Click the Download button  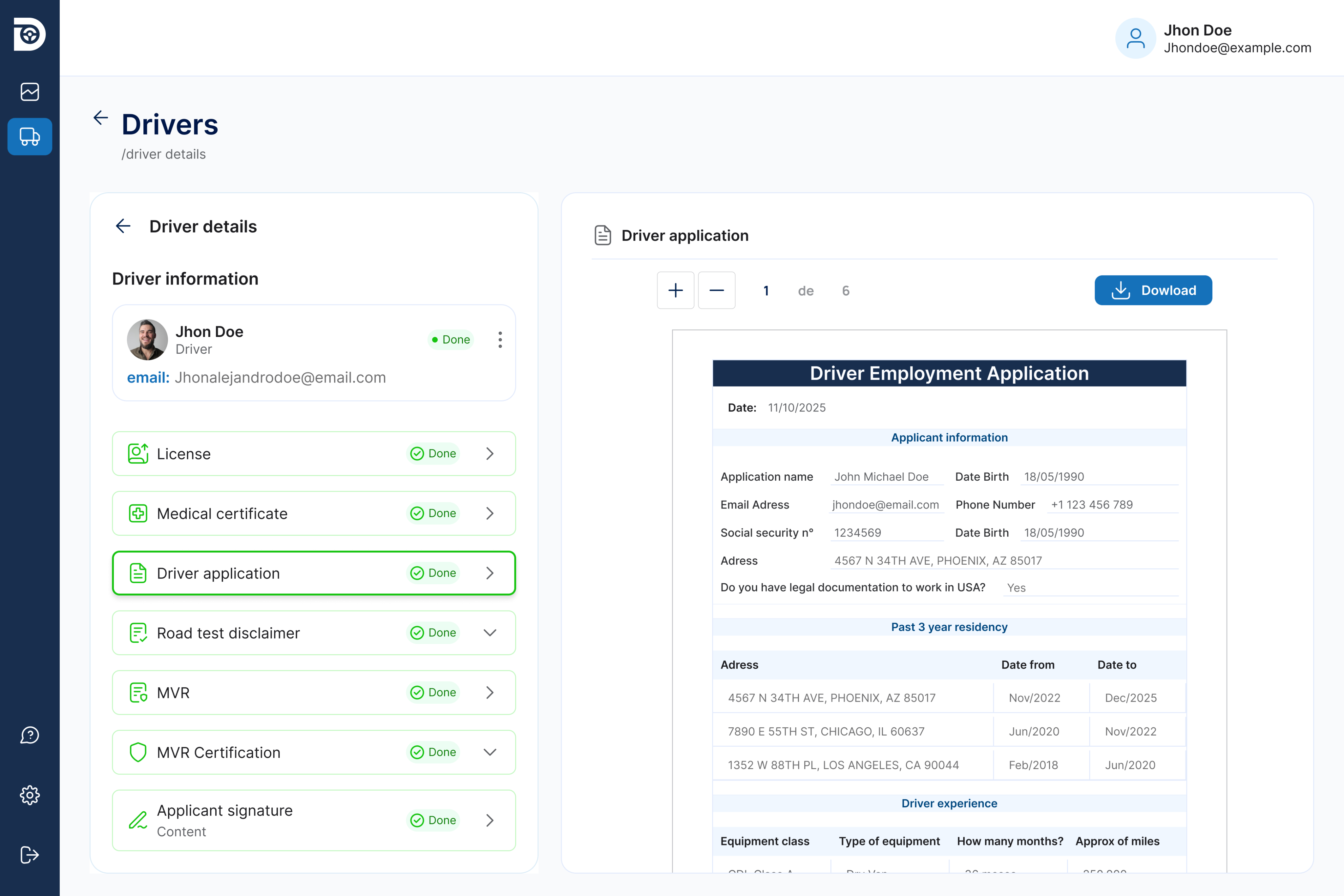tap(1153, 290)
